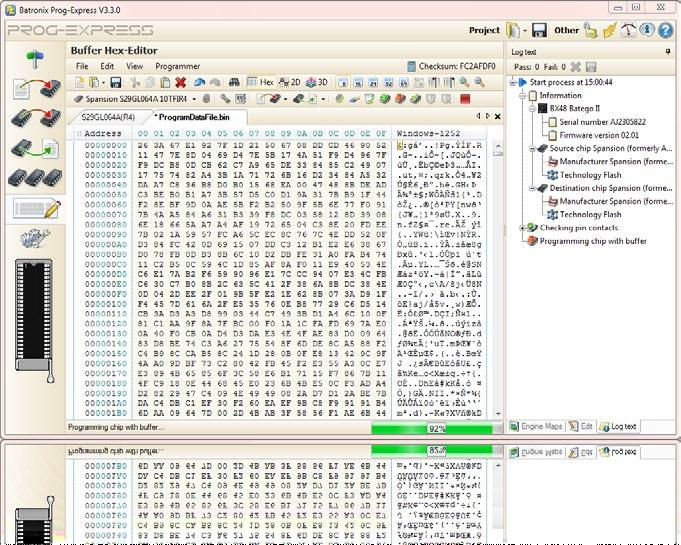Open the dropdown arrow beside open-file icon

point(103,83)
